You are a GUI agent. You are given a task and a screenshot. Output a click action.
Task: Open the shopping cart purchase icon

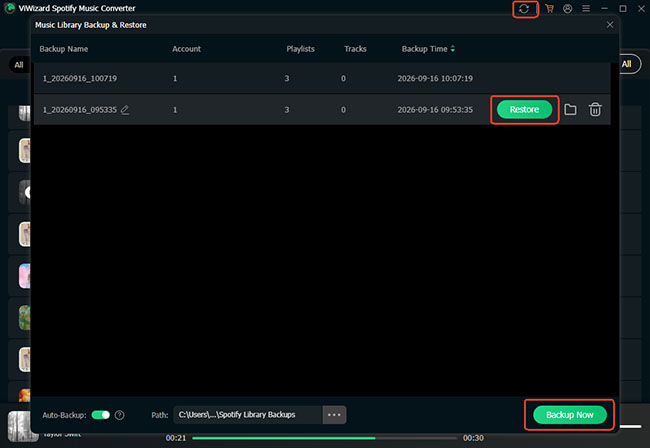tap(550, 9)
